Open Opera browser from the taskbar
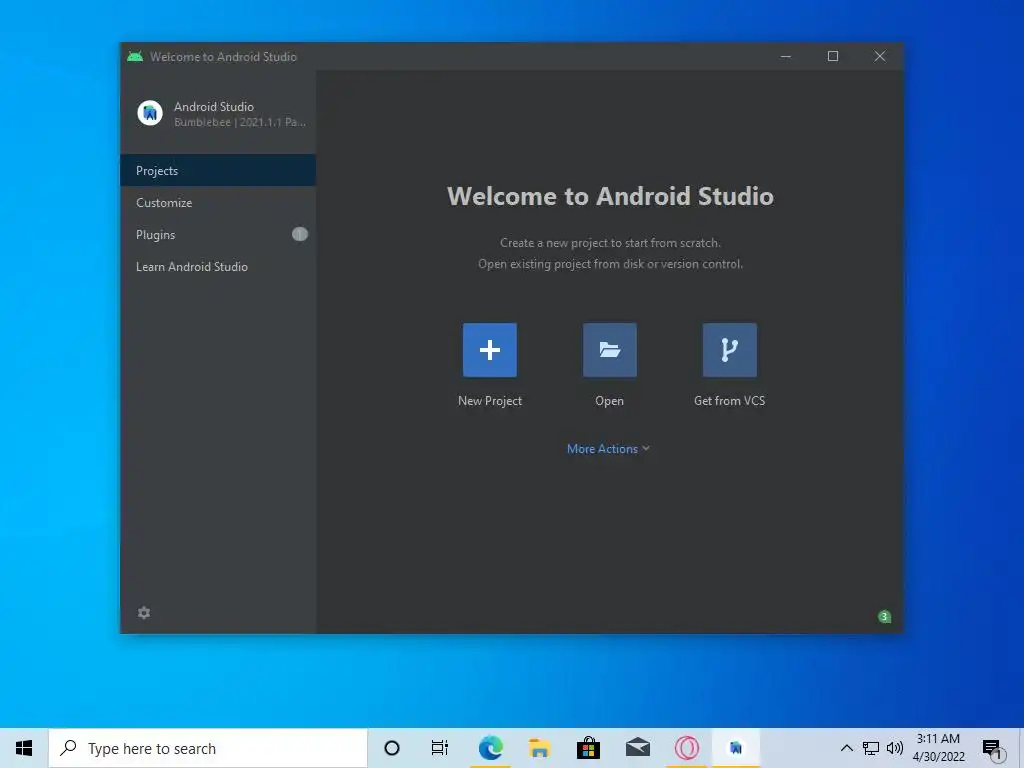This screenshot has width=1024, height=768. pyautogui.click(x=686, y=748)
